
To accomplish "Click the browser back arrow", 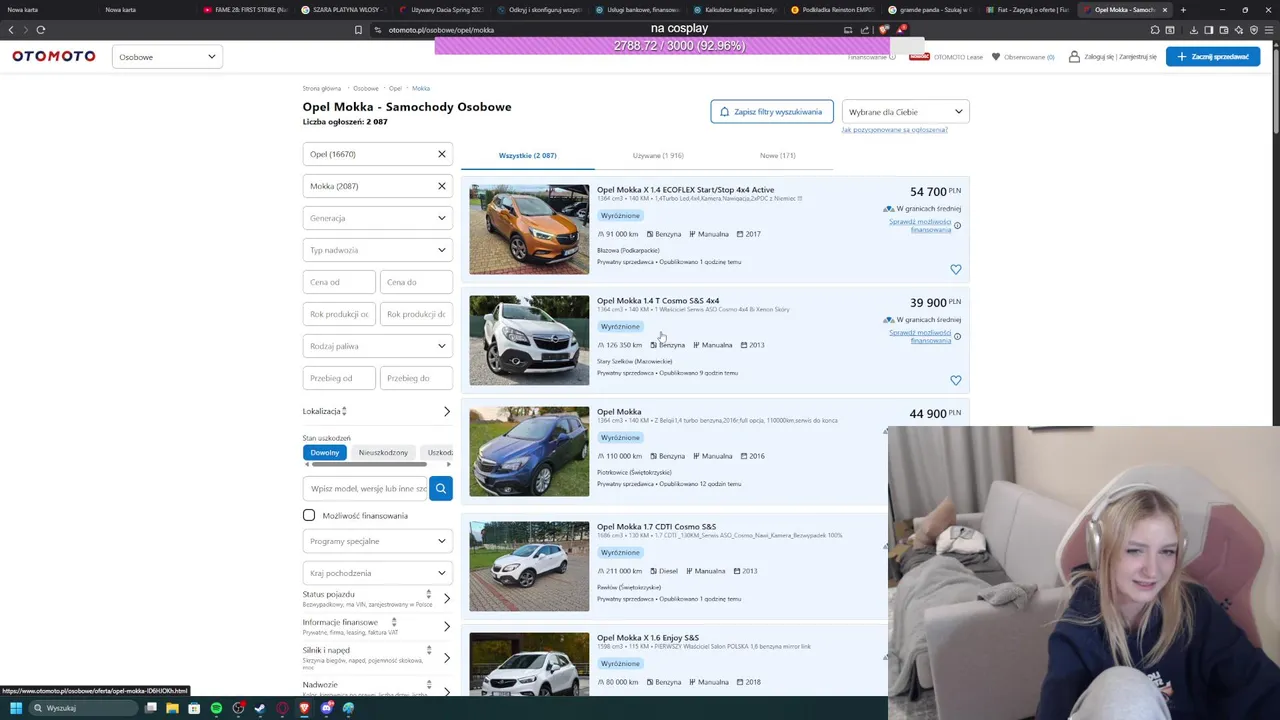I will pyautogui.click(x=11, y=30).
